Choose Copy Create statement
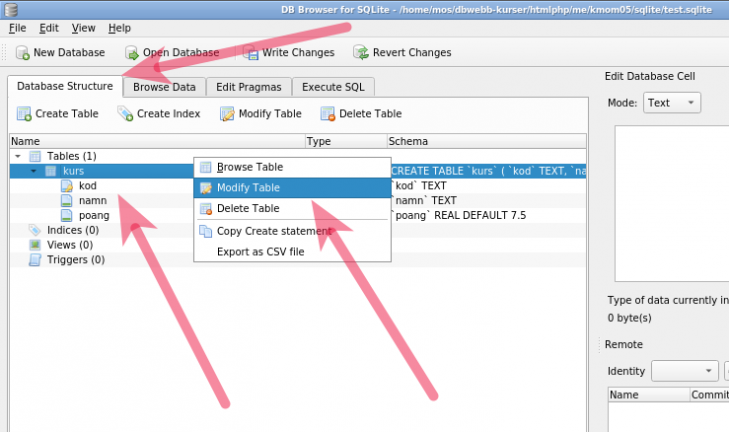 (292, 231)
